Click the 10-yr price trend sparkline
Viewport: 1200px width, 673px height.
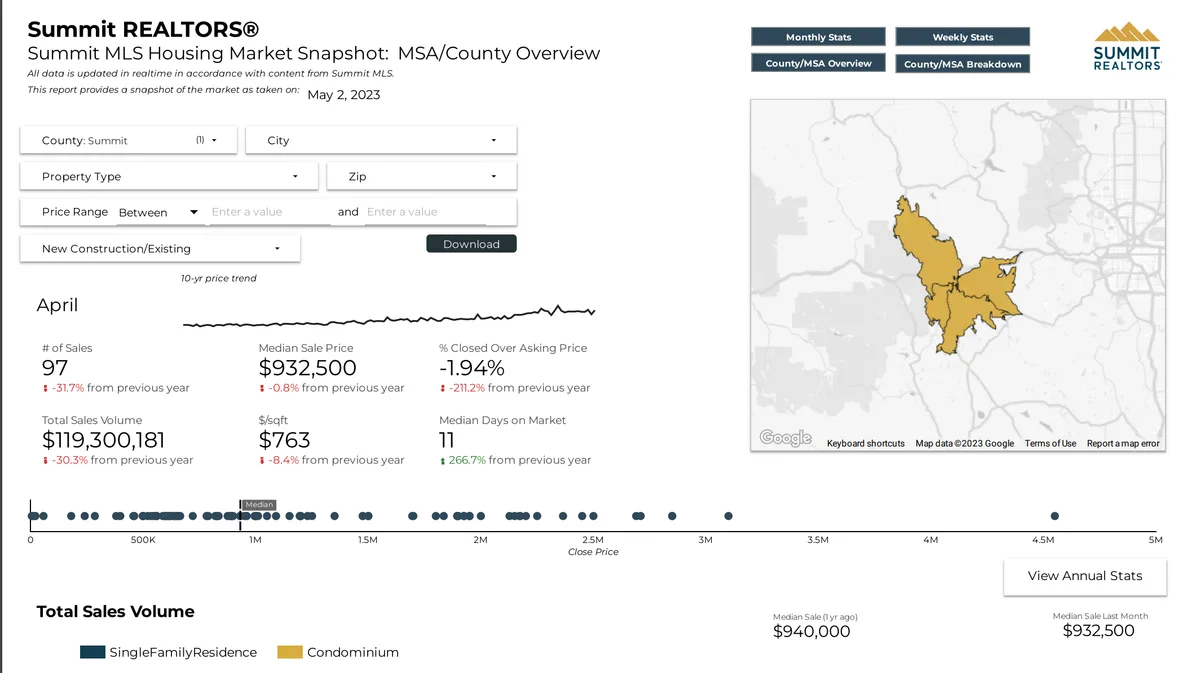(389, 317)
